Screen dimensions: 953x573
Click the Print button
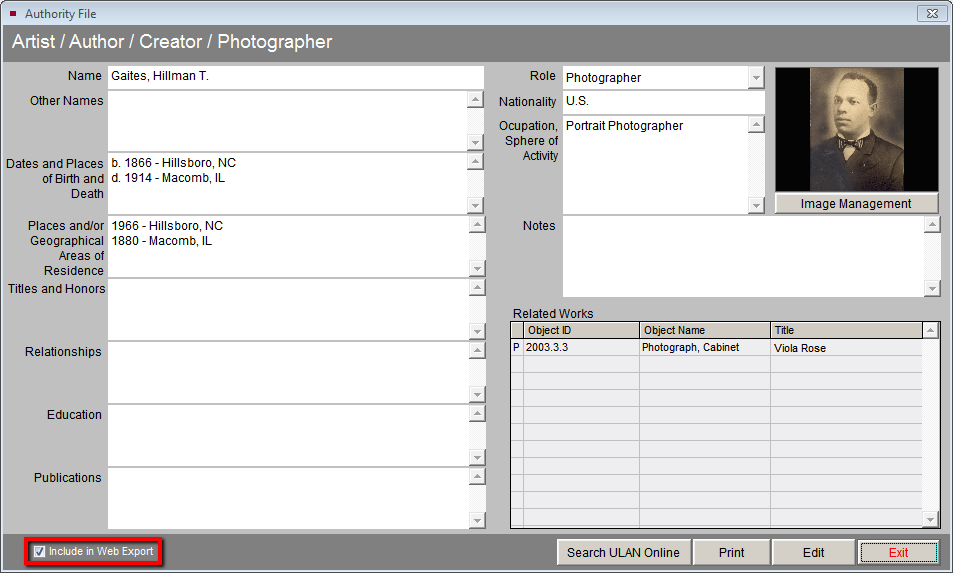732,552
